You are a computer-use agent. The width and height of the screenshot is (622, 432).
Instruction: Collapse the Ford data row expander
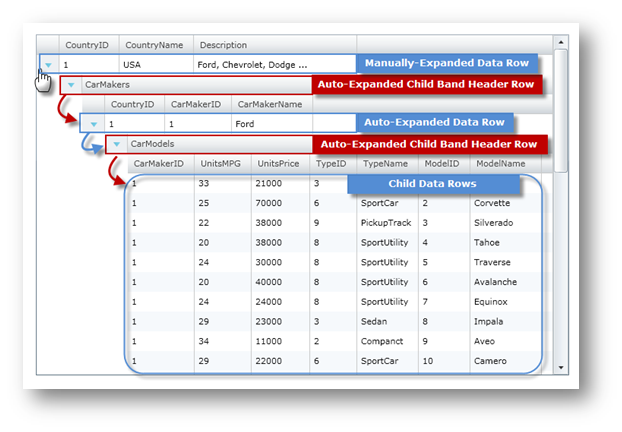pyautogui.click(x=93, y=125)
